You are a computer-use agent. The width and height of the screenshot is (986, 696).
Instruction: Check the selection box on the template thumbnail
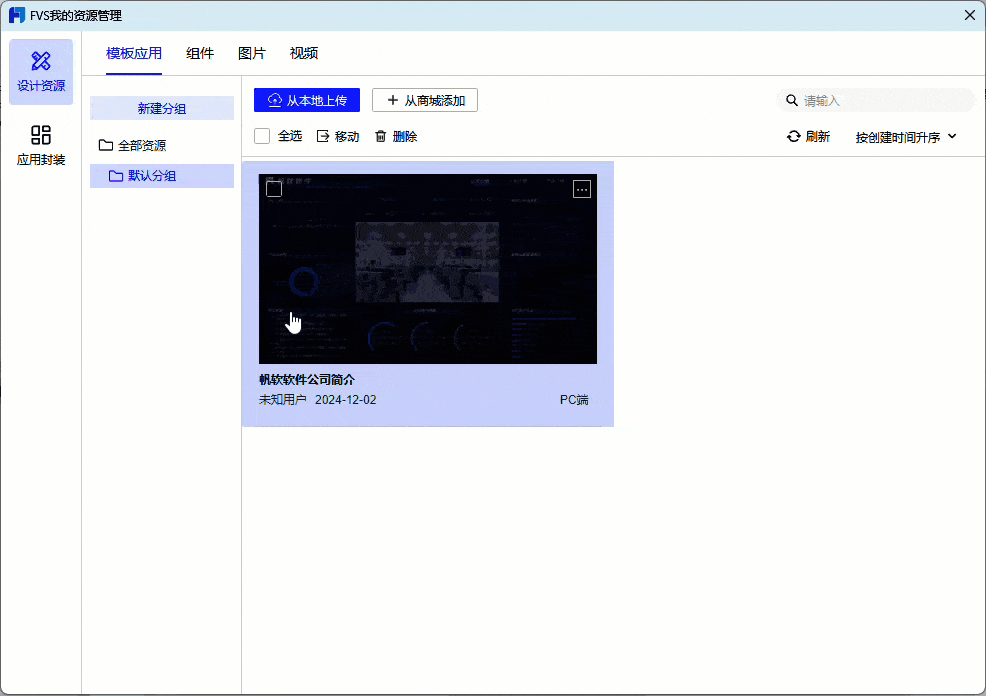pyautogui.click(x=274, y=188)
